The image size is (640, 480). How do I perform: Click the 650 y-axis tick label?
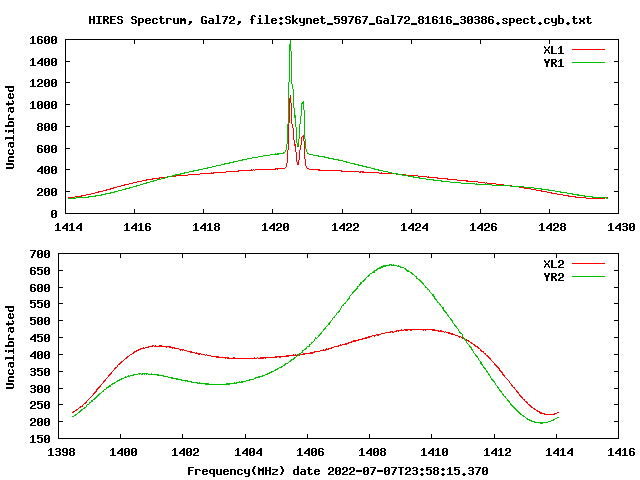(x=40, y=271)
